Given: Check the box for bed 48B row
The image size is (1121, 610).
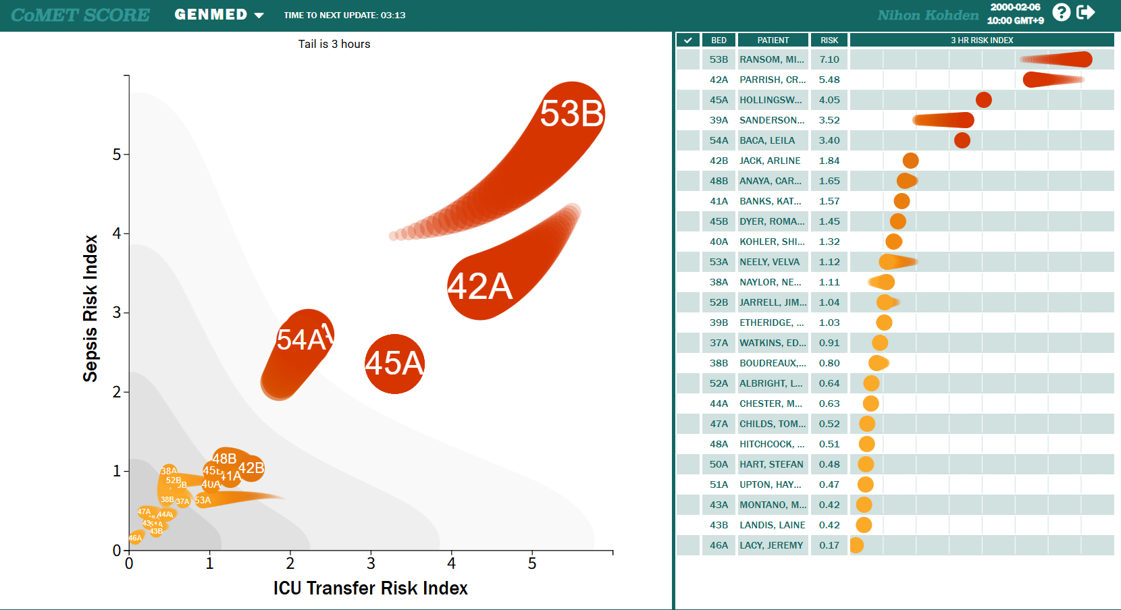Looking at the screenshot, I should click(688, 181).
